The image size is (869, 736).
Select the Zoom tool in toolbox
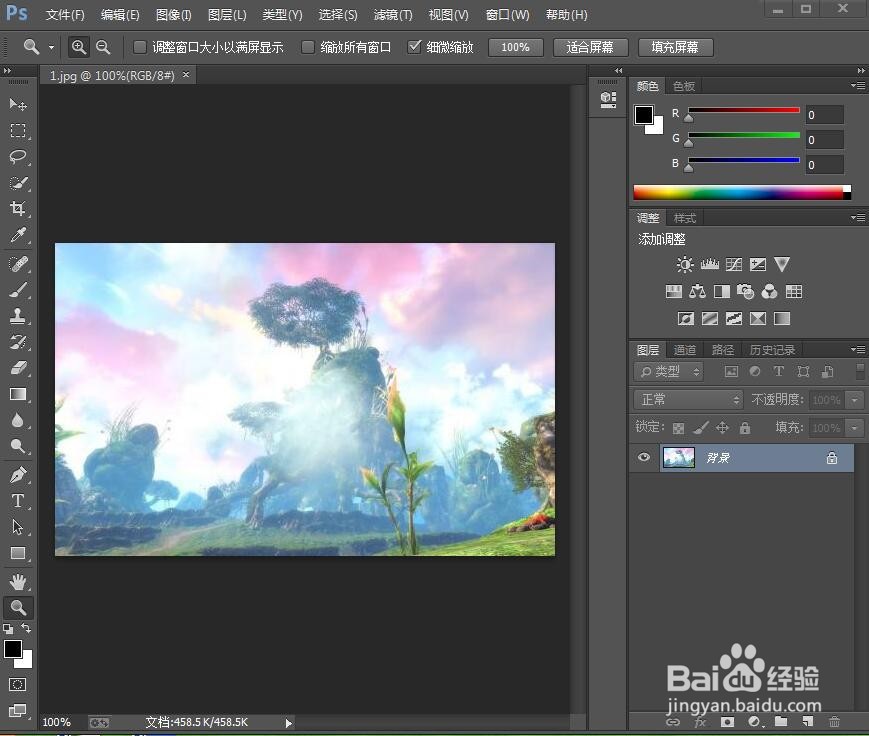coord(18,607)
